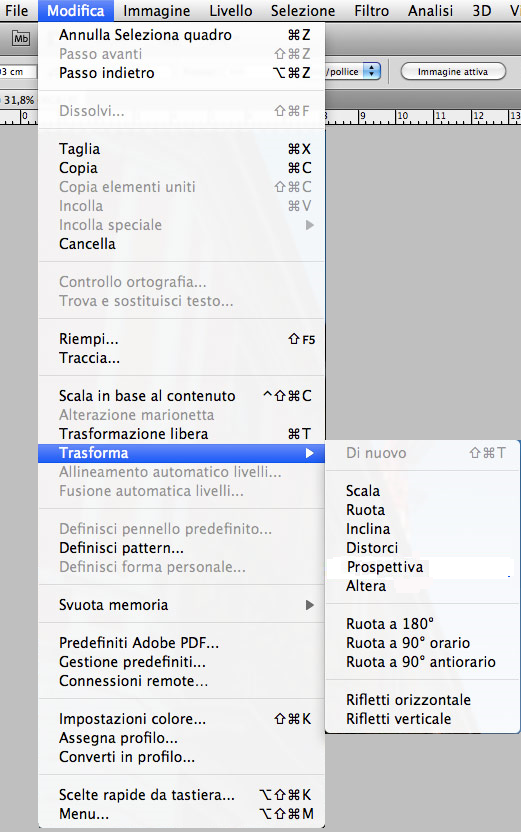
Task: Select Copia from the menu
Action: click(x=181, y=168)
